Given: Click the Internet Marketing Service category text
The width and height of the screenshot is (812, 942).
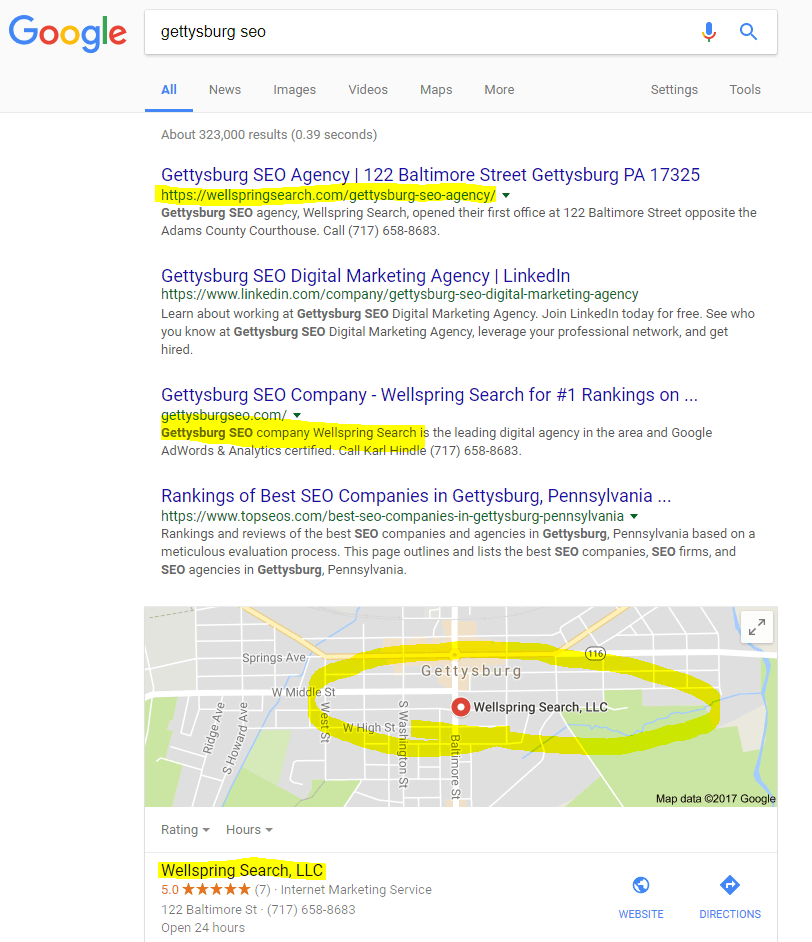Looking at the screenshot, I should pyautogui.click(x=356, y=889).
